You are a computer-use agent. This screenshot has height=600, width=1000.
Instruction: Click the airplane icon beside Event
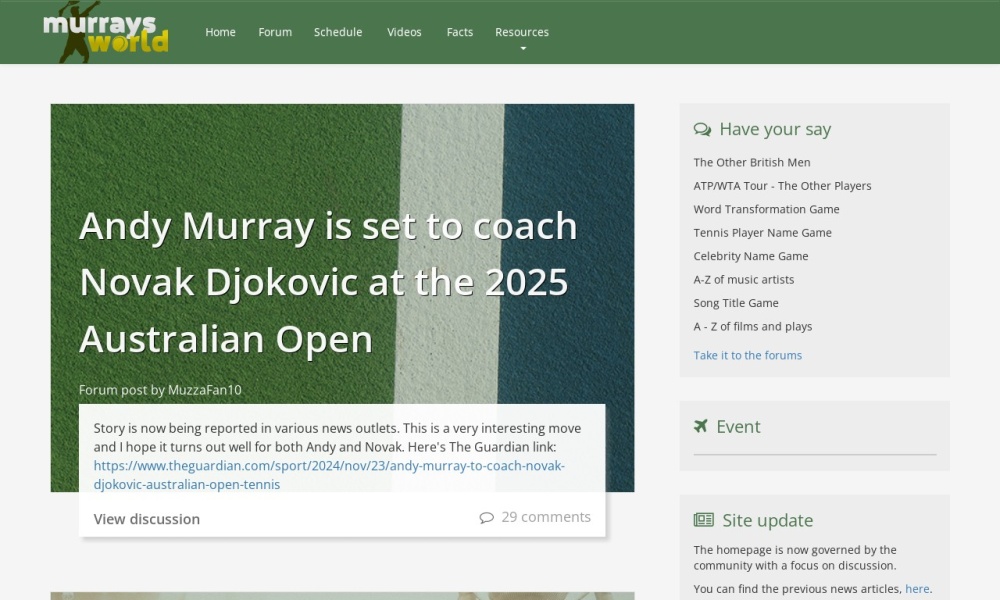tap(701, 426)
